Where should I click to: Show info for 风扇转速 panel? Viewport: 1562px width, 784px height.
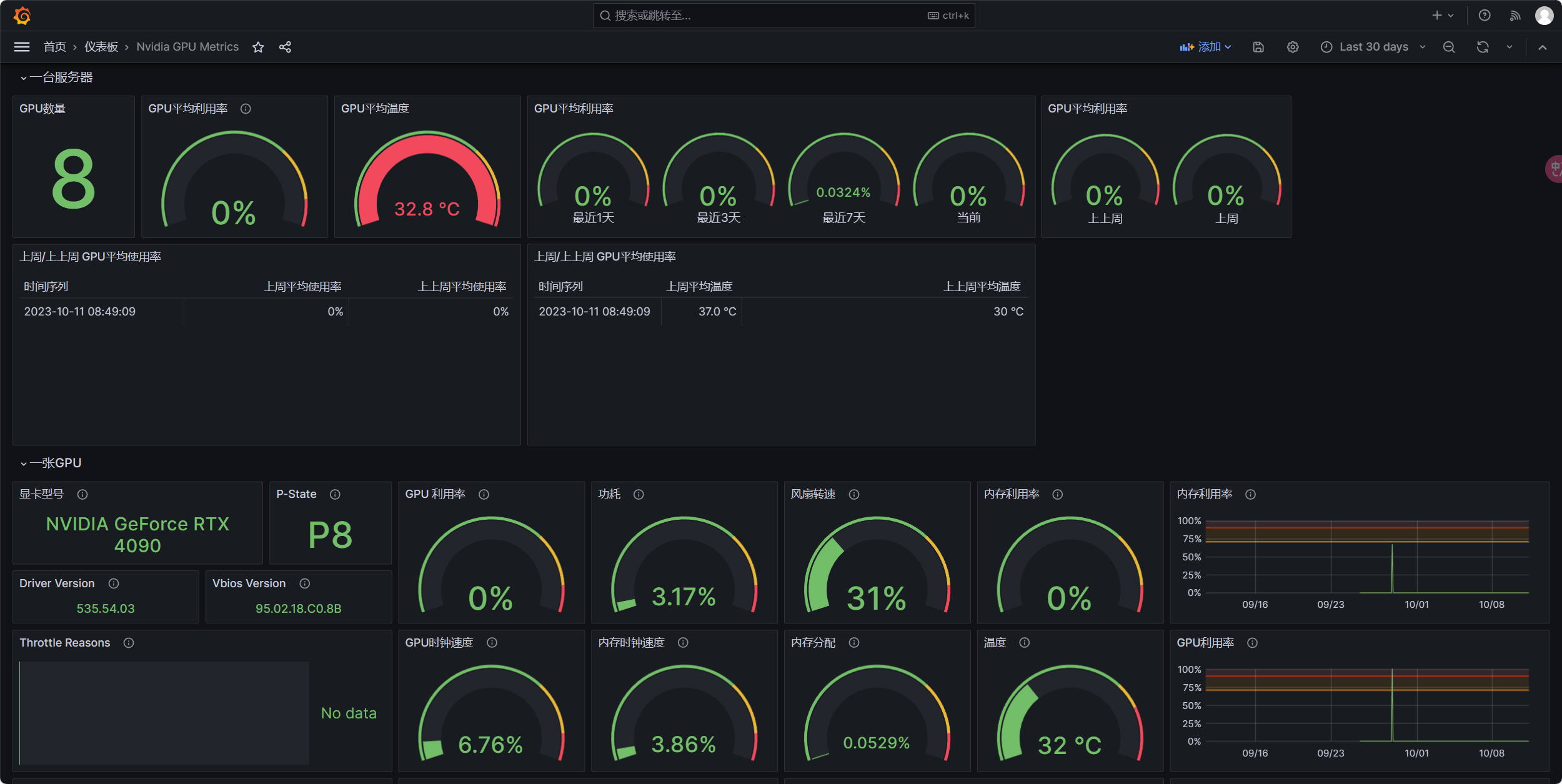(x=854, y=494)
